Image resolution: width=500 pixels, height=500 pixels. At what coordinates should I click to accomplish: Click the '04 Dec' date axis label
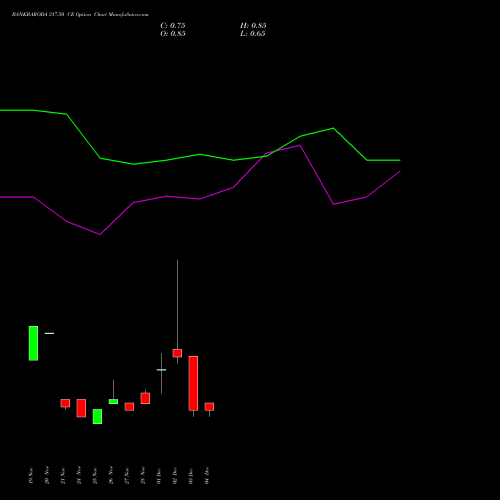click(x=207, y=475)
